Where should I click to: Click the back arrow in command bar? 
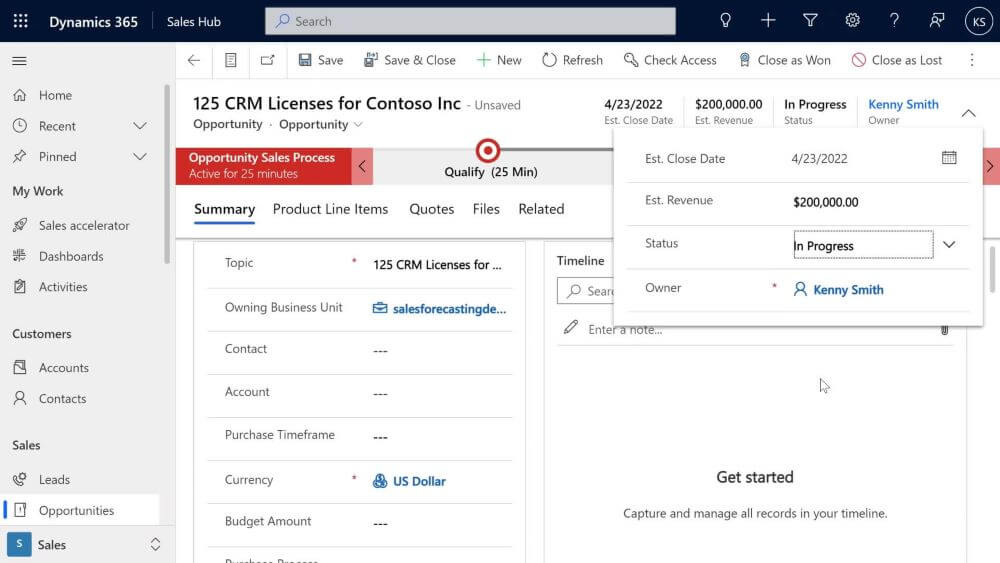(194, 60)
